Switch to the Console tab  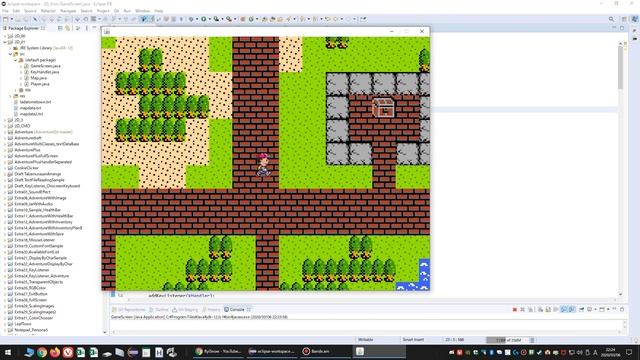pos(237,309)
